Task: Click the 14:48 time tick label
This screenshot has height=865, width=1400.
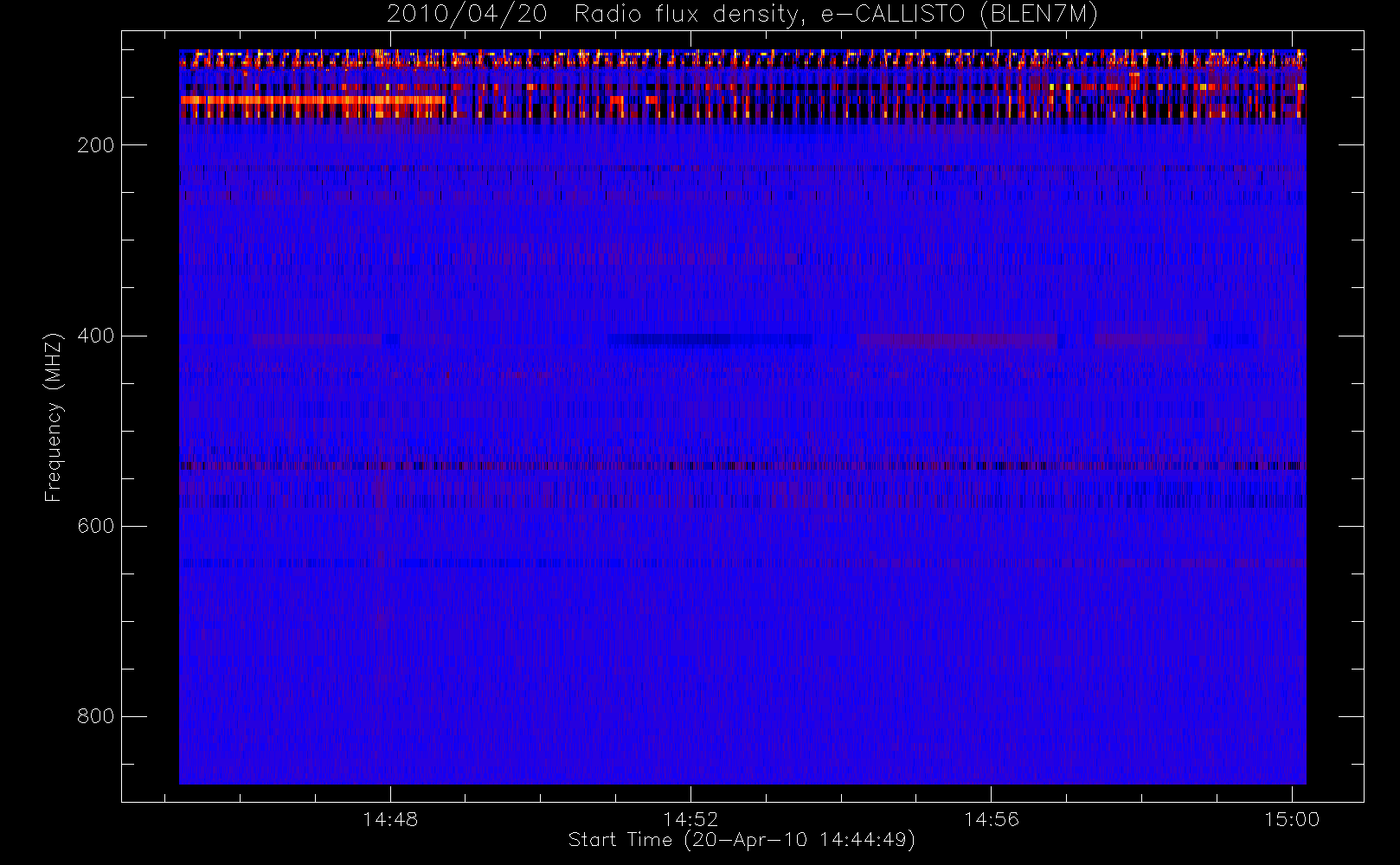Action: click(x=390, y=818)
